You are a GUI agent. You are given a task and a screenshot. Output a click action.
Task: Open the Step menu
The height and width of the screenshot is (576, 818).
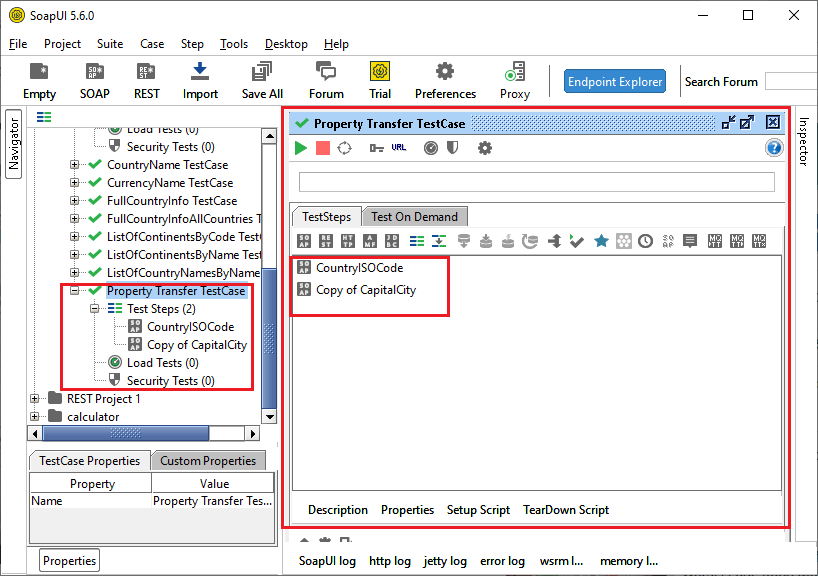click(192, 44)
